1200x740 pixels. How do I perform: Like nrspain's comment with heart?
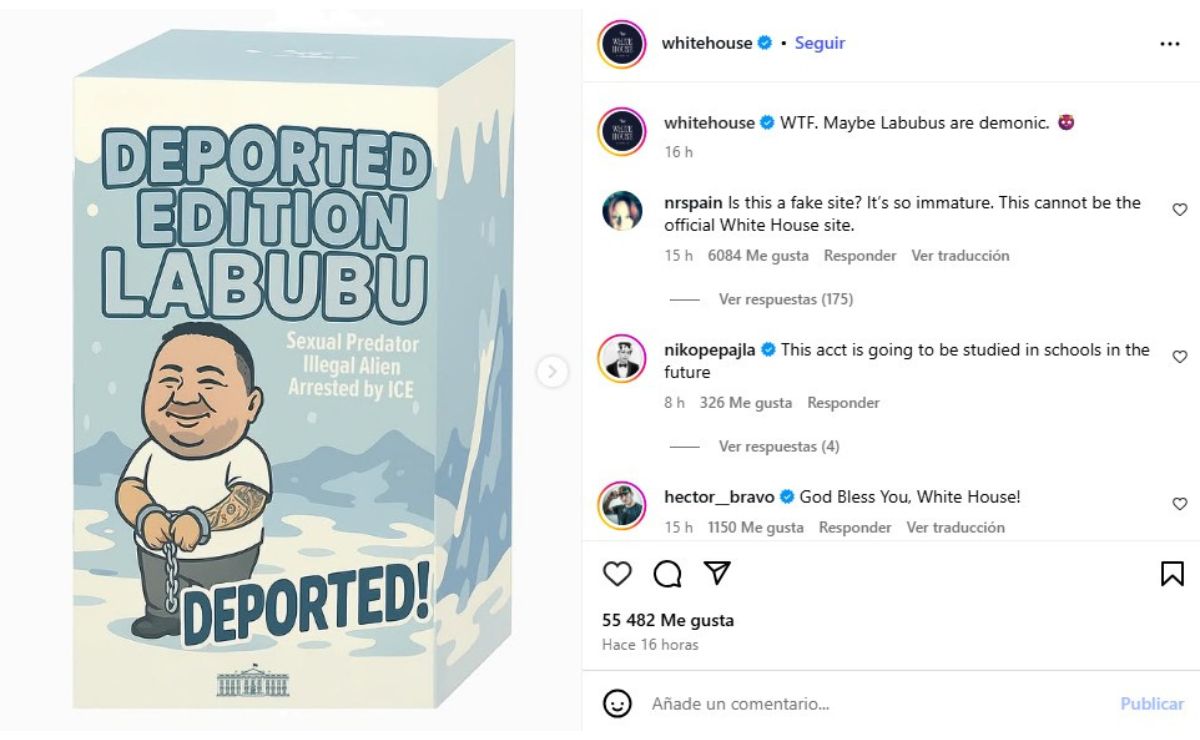pos(1179,210)
